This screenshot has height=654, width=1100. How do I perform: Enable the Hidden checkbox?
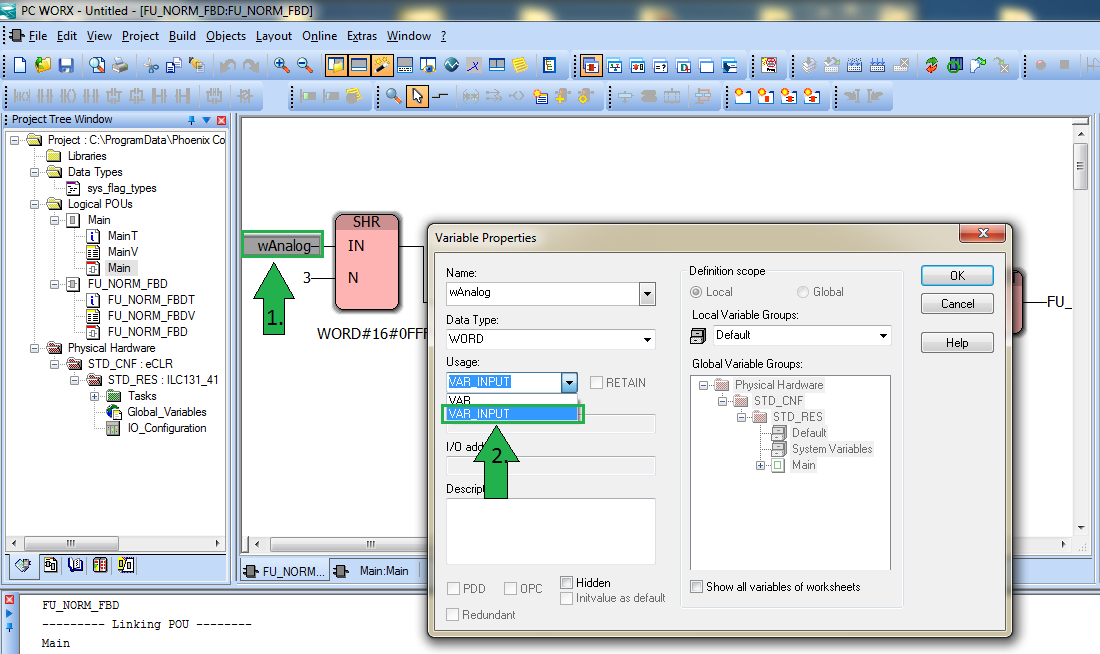click(x=567, y=582)
